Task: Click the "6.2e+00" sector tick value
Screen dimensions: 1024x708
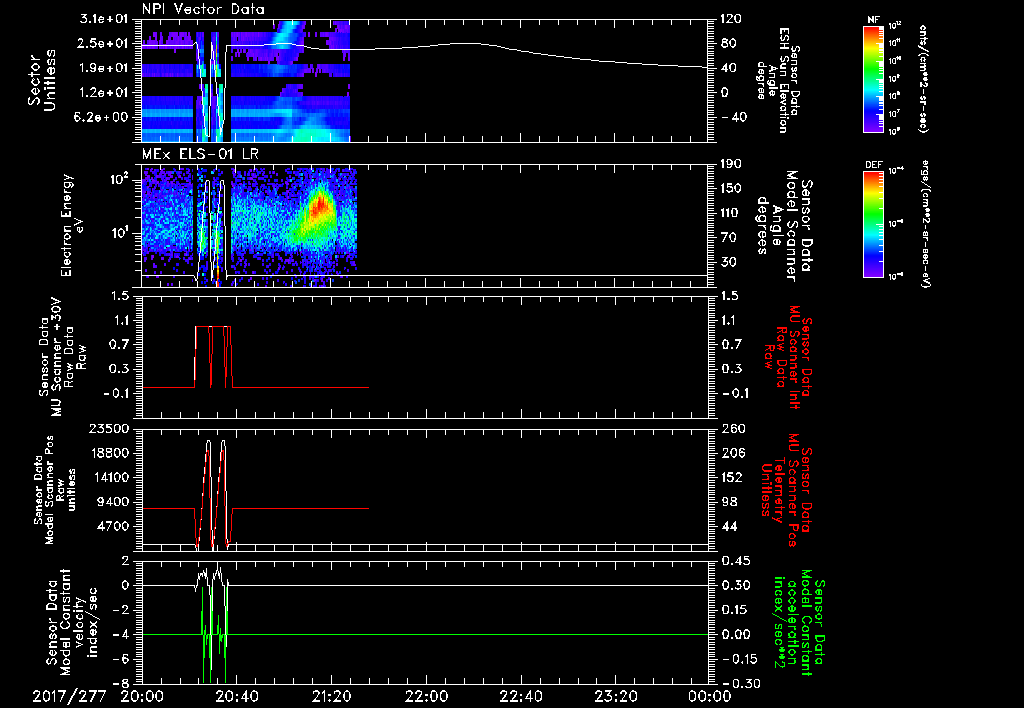Action: (103, 118)
